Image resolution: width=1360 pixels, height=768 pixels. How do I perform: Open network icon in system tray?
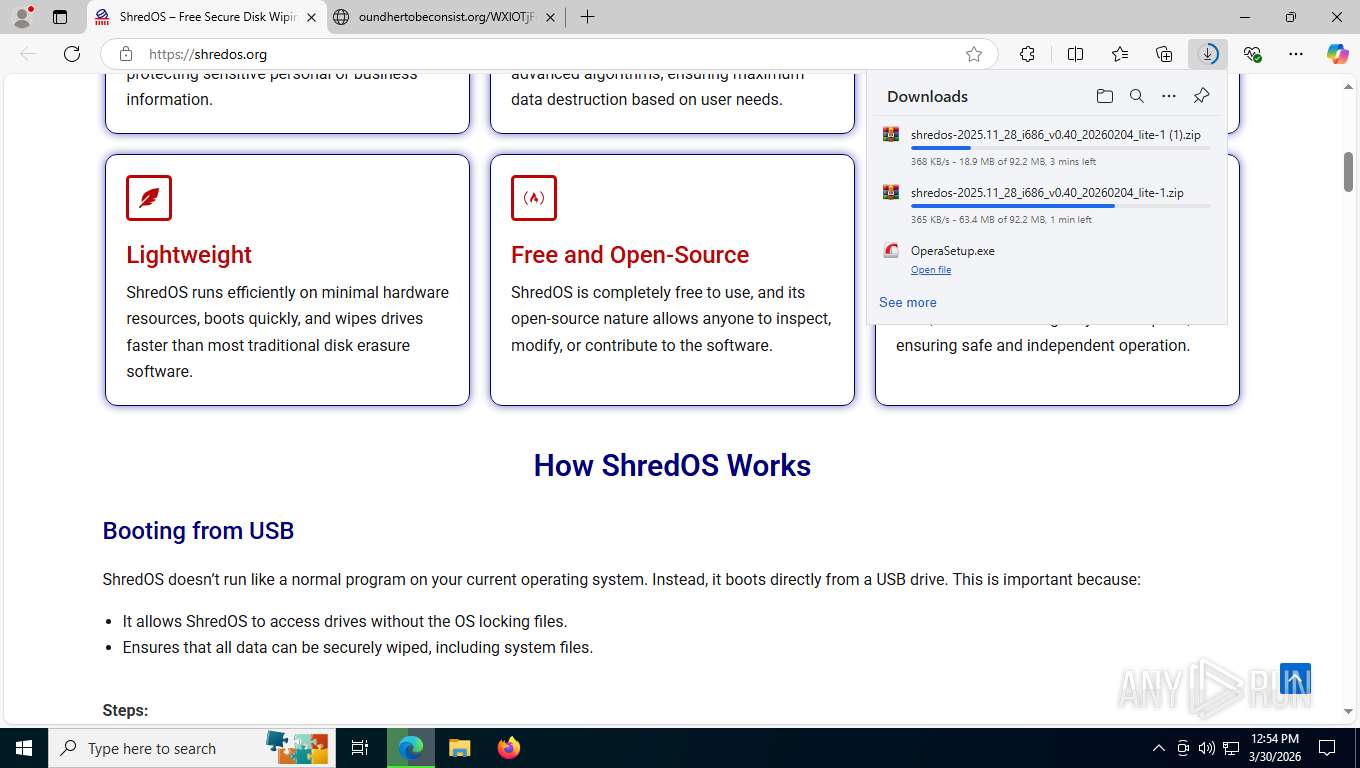click(1231, 748)
